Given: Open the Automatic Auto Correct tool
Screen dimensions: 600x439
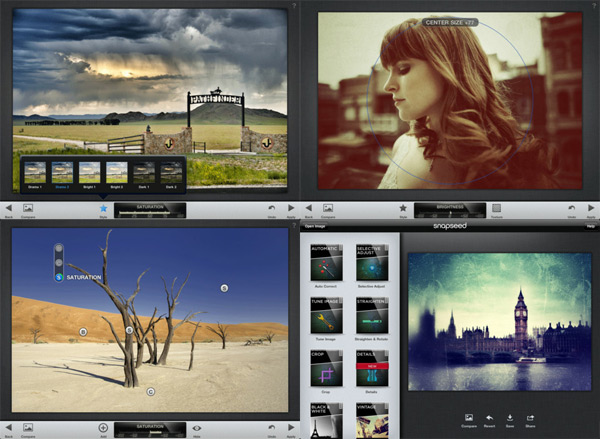Looking at the screenshot, I should pyautogui.click(x=326, y=263).
